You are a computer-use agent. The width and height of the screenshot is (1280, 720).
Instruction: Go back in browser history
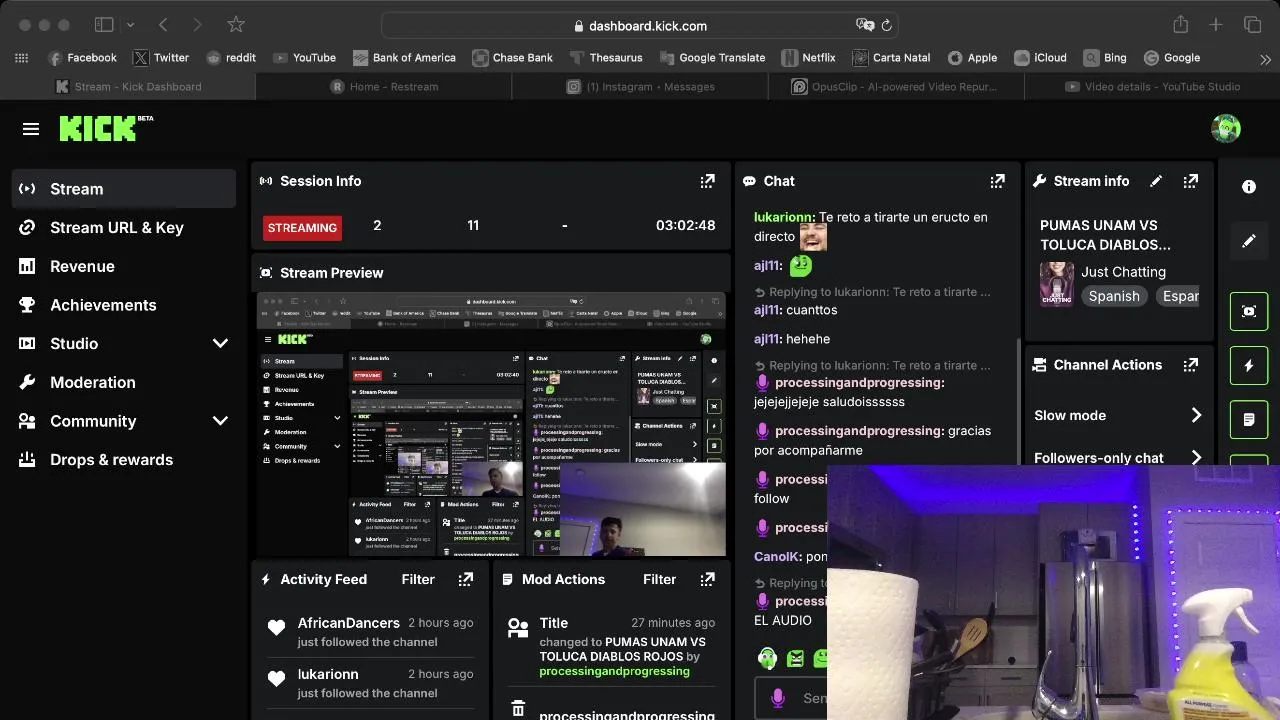[x=163, y=25]
